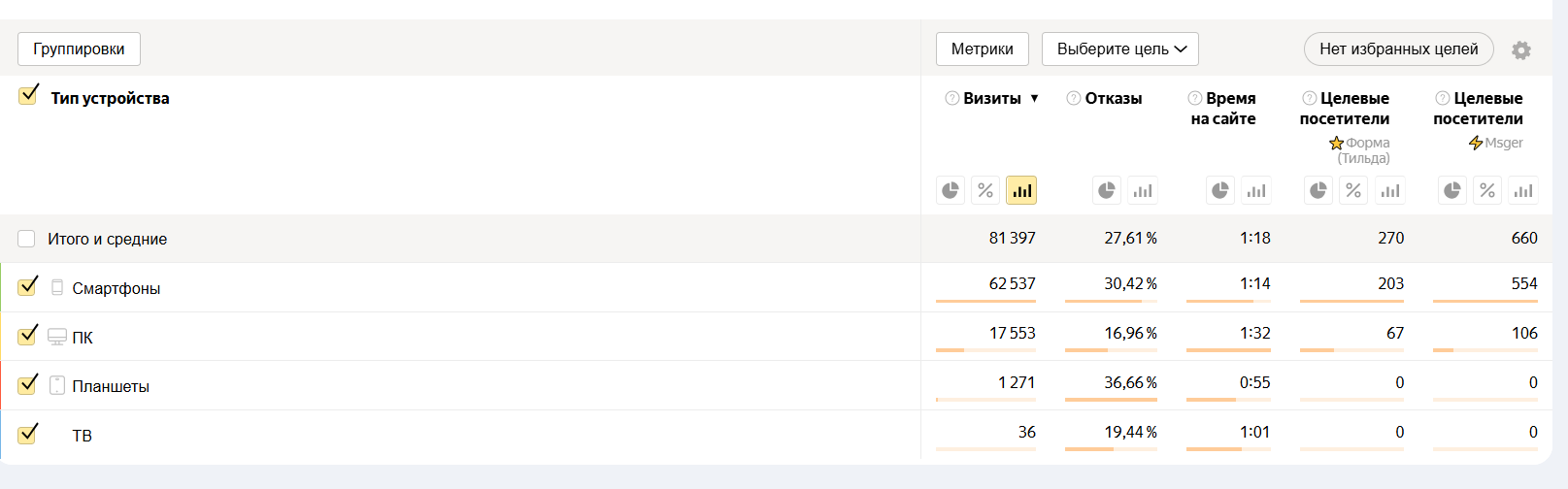Screen dimensions: 1568x489
Task: Click pie chart icon under Визиты column
Action: (951, 190)
